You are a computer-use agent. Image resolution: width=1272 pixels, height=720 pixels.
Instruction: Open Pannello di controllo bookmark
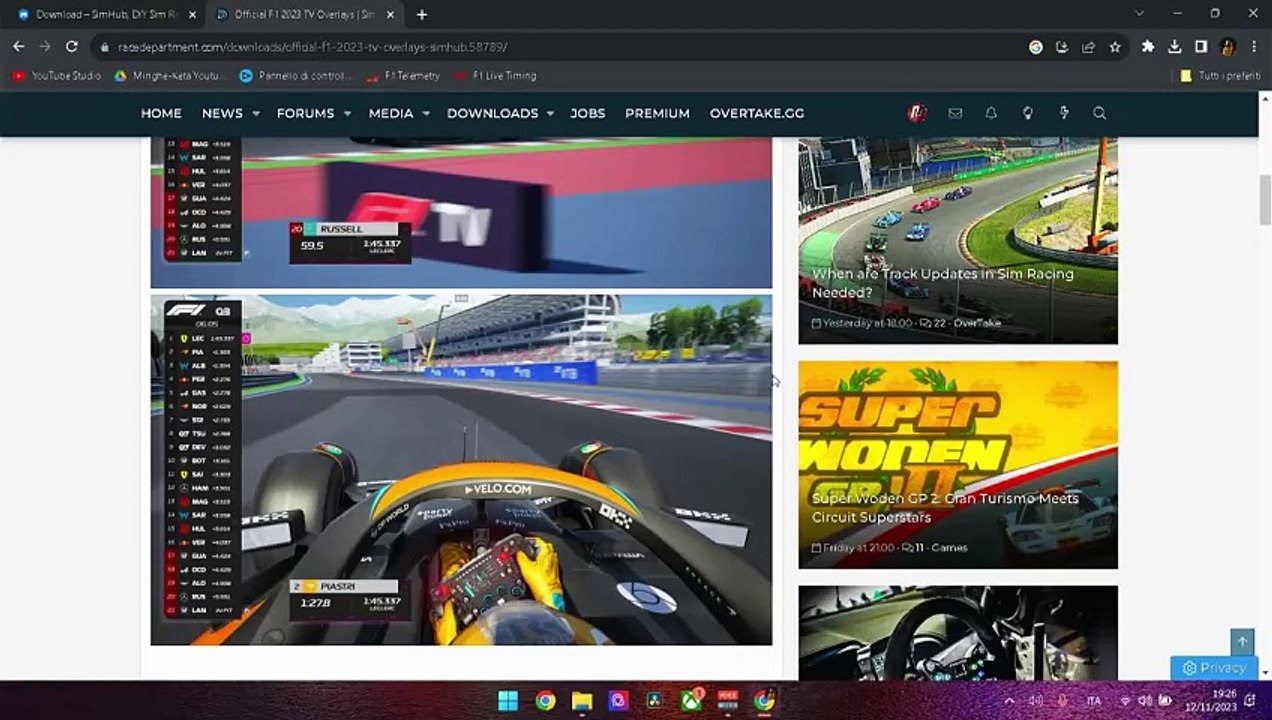pyautogui.click(x=296, y=76)
